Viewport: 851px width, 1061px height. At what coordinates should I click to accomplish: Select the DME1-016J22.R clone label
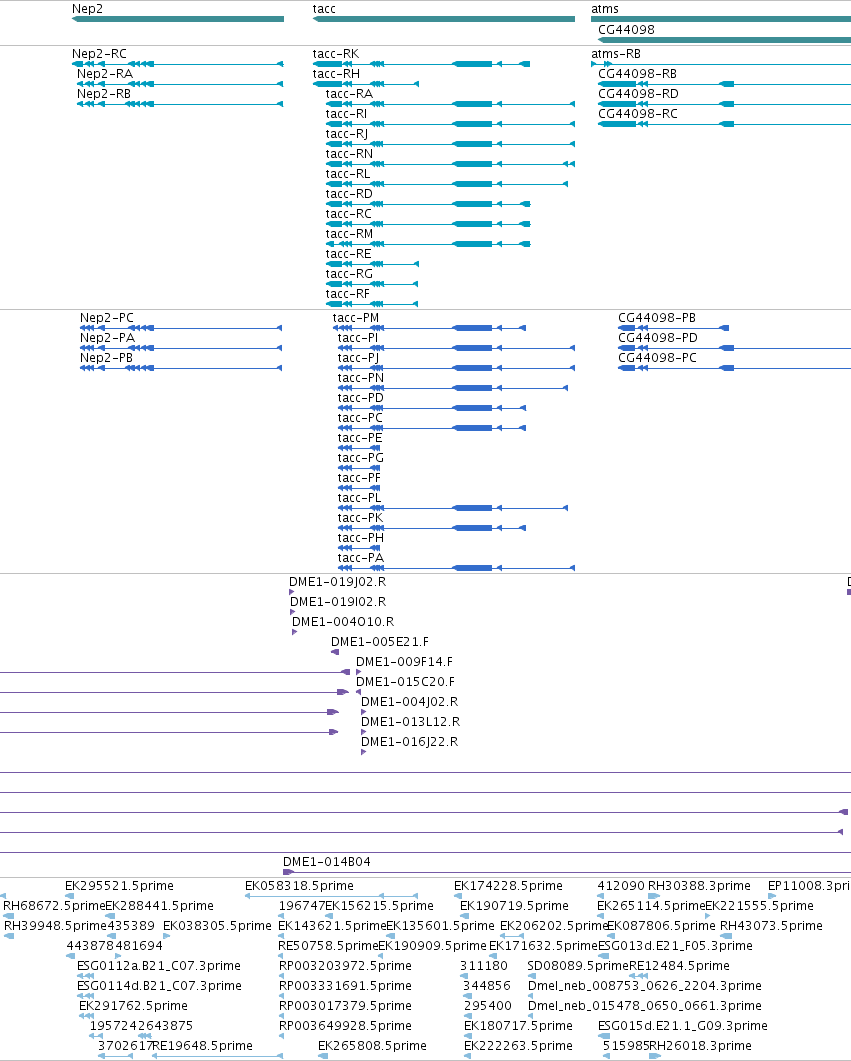click(409, 742)
